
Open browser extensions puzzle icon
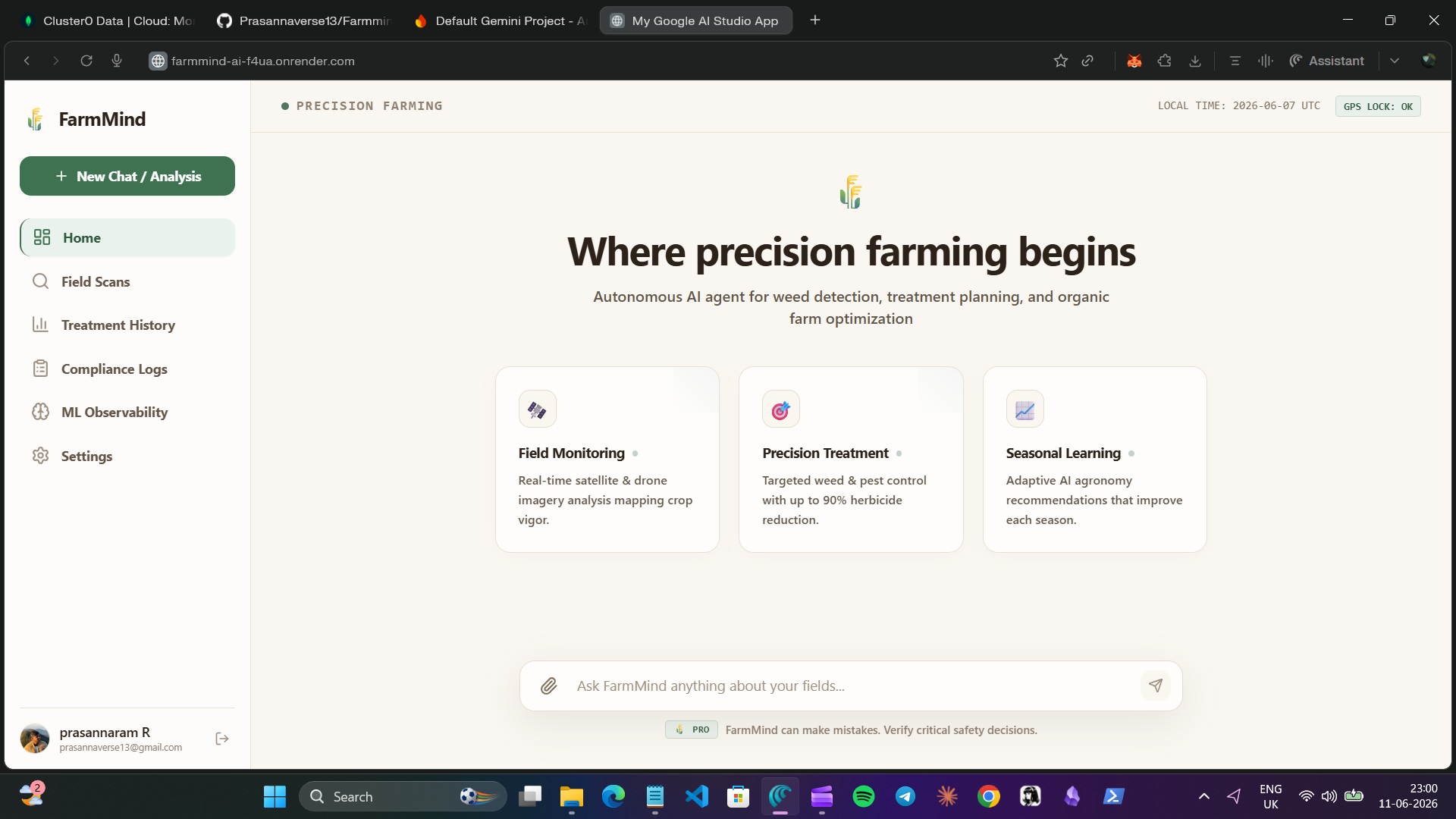tap(1165, 61)
